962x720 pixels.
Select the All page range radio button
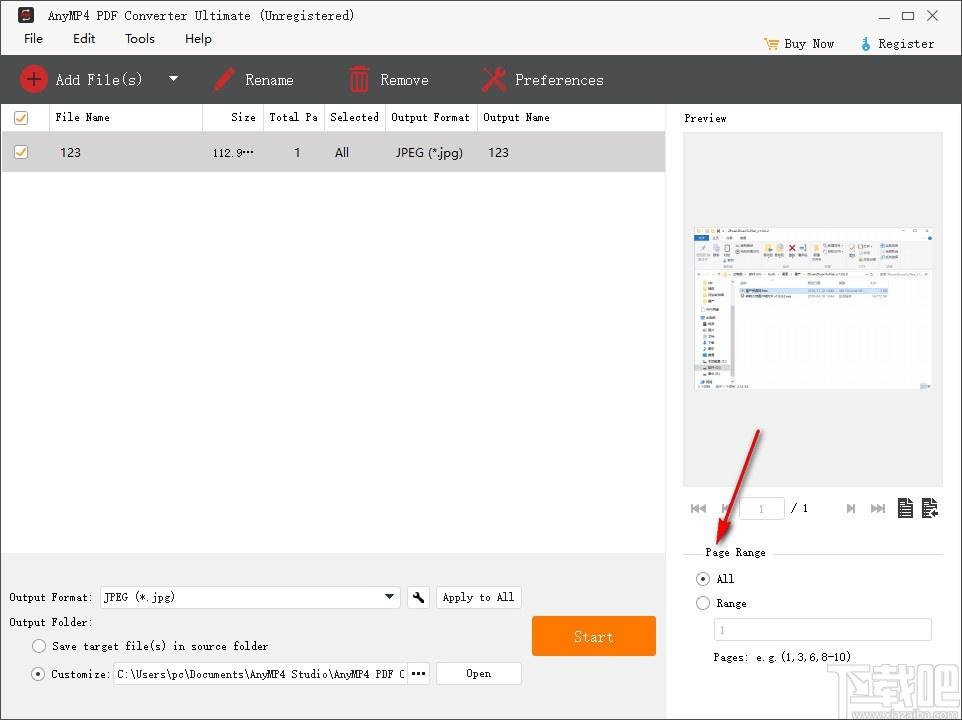(702, 579)
